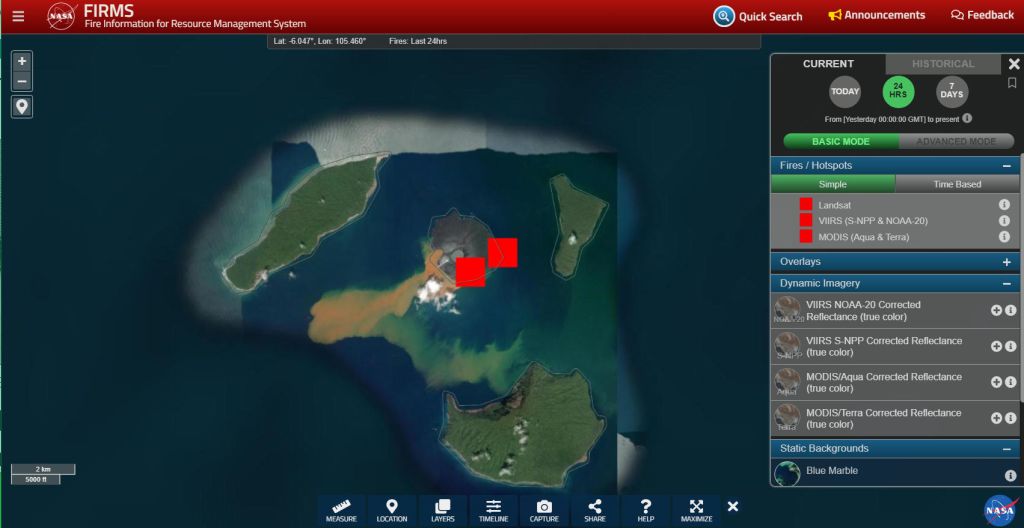The image size is (1024, 528).
Task: Zoom in on the map
Action: (x=22, y=61)
